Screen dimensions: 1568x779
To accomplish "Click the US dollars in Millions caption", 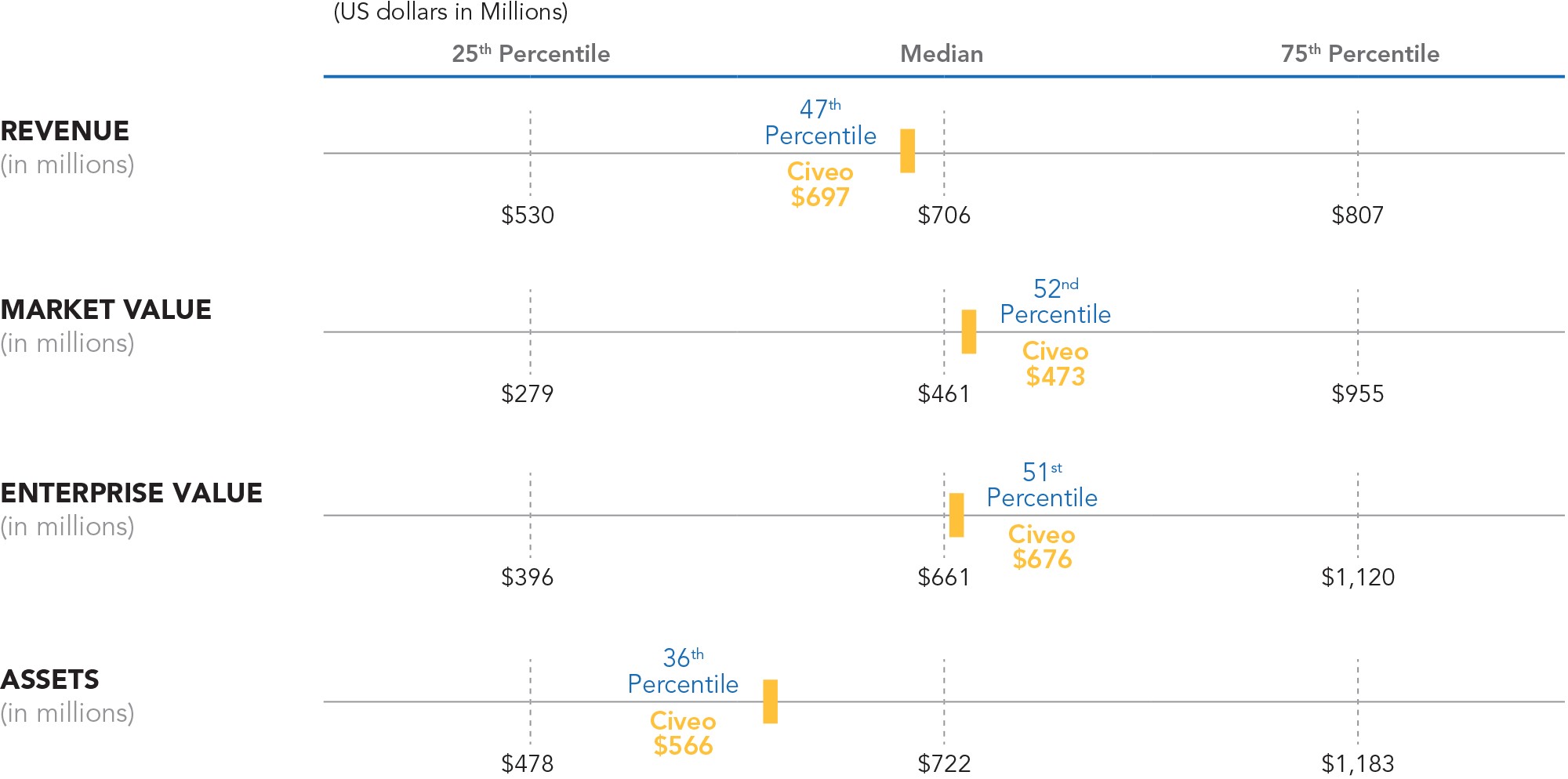I will coord(451,12).
